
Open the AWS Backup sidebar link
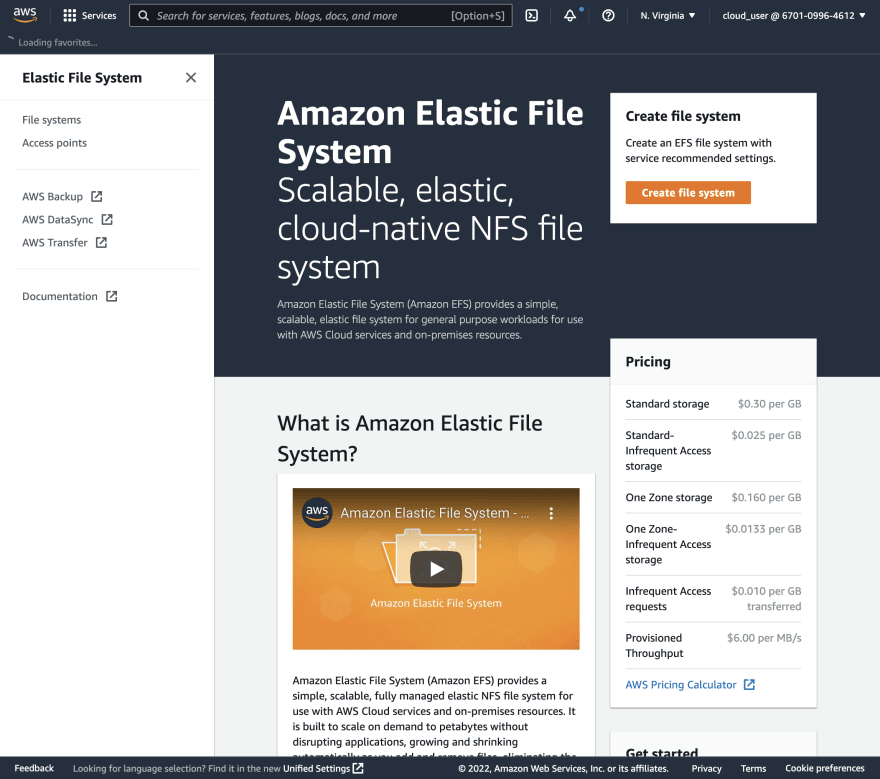[x=52, y=196]
